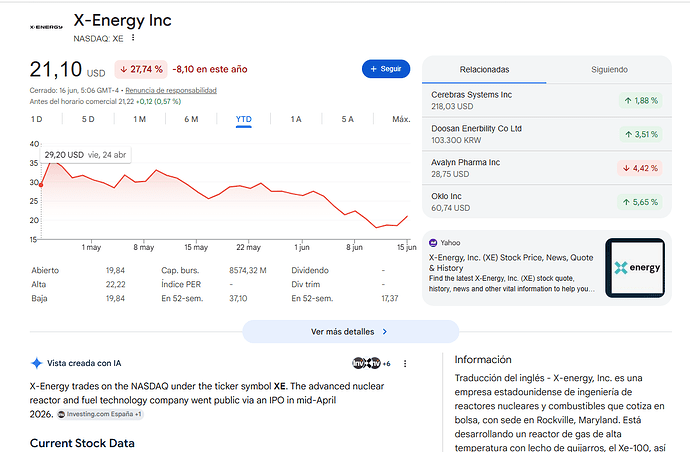Click the chevron arrow in Ver más detalles
Image resolution: width=690 pixels, height=452 pixels.
pos(385,331)
